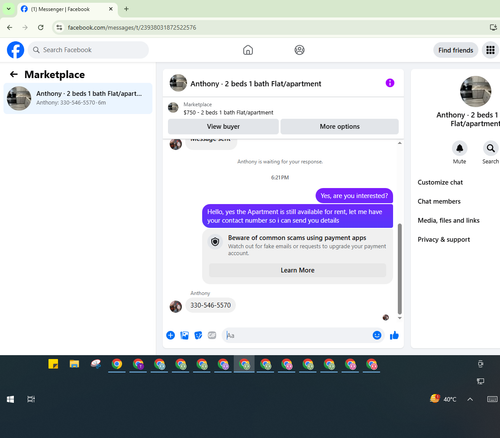Open the Home icon in top navigation
The image size is (500, 438).
click(248, 50)
